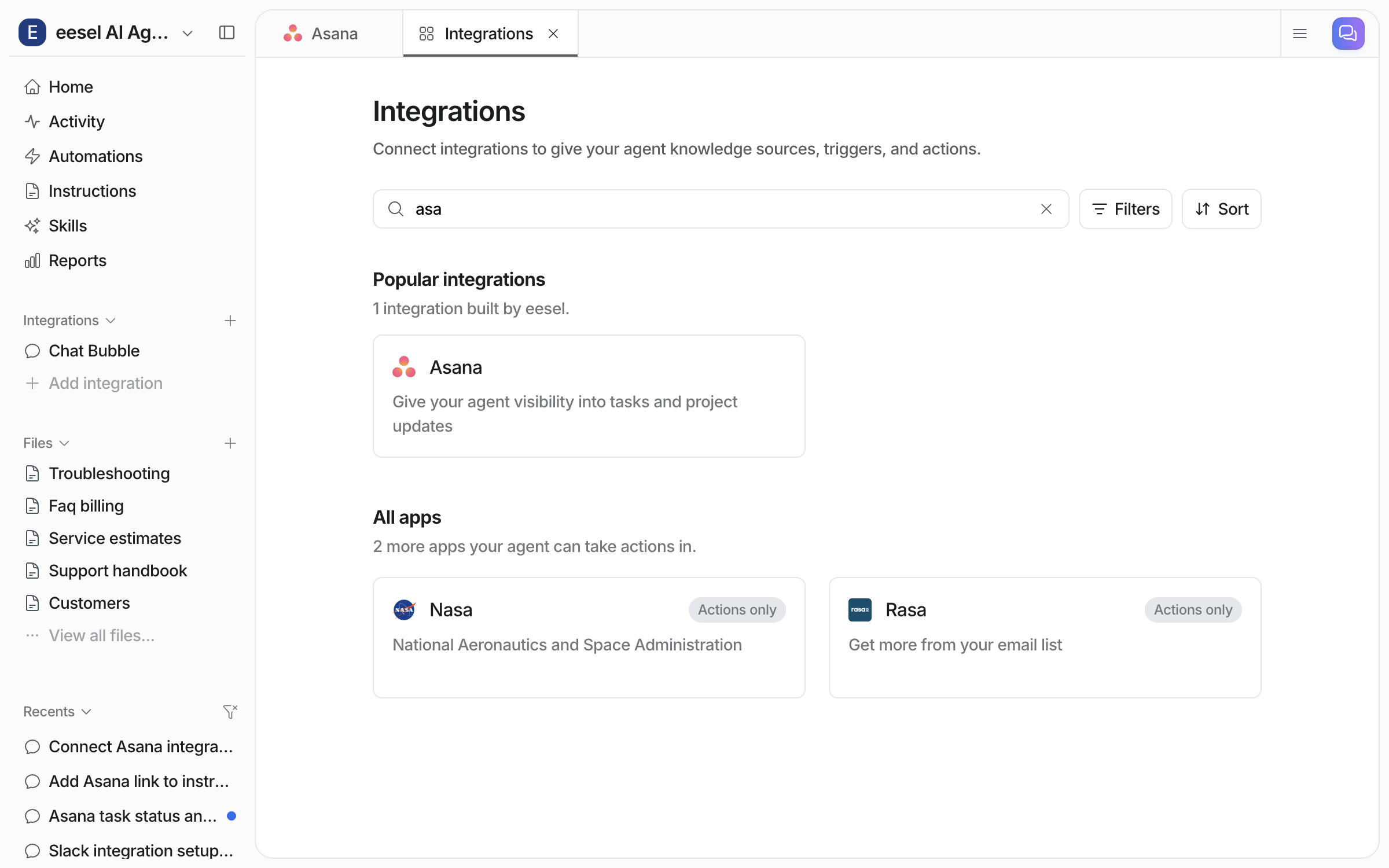Select the Integrations tab
This screenshot has width=1389, height=868.
point(490,34)
